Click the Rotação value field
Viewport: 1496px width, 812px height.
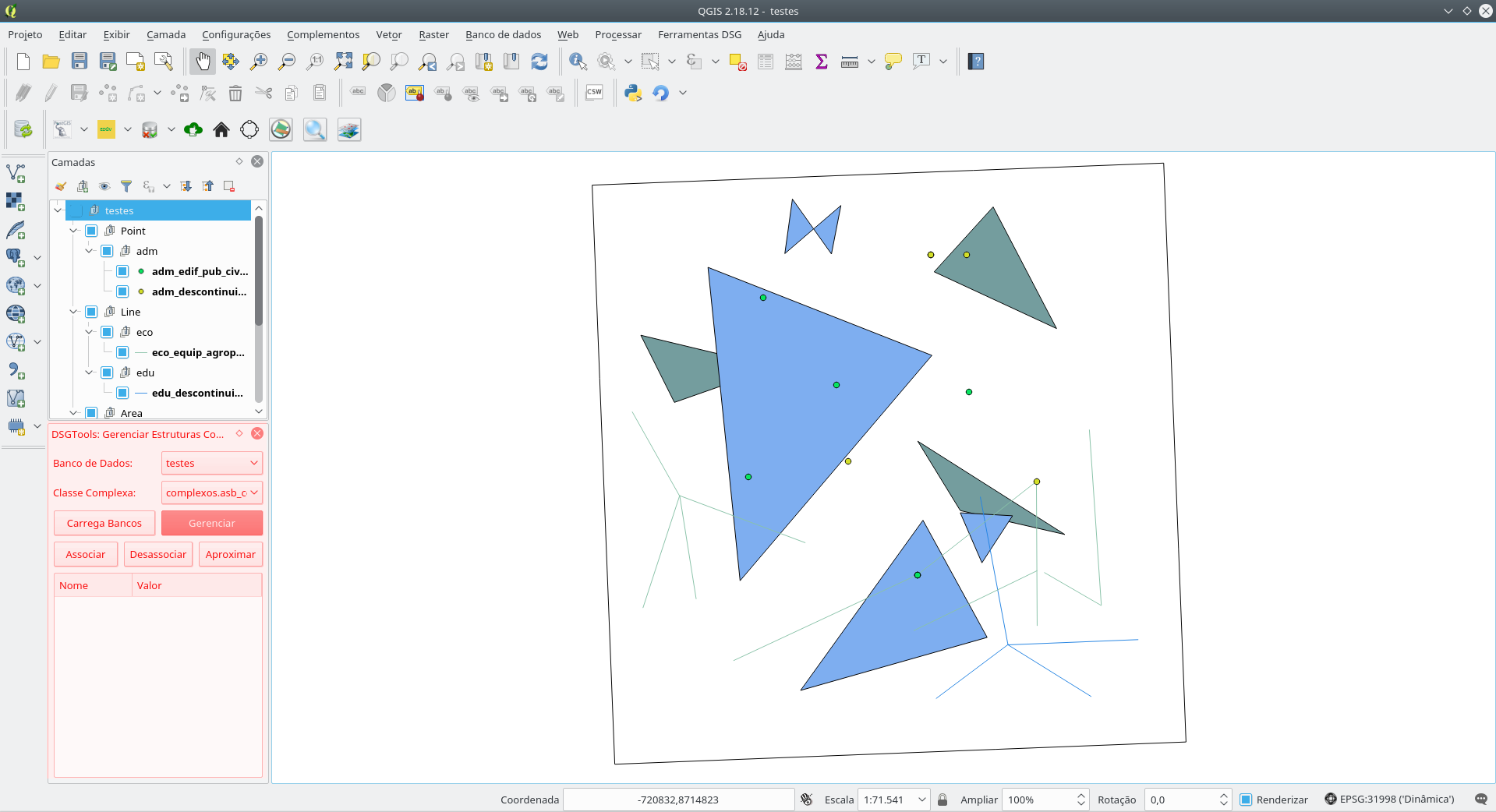pyautogui.click(x=1181, y=800)
